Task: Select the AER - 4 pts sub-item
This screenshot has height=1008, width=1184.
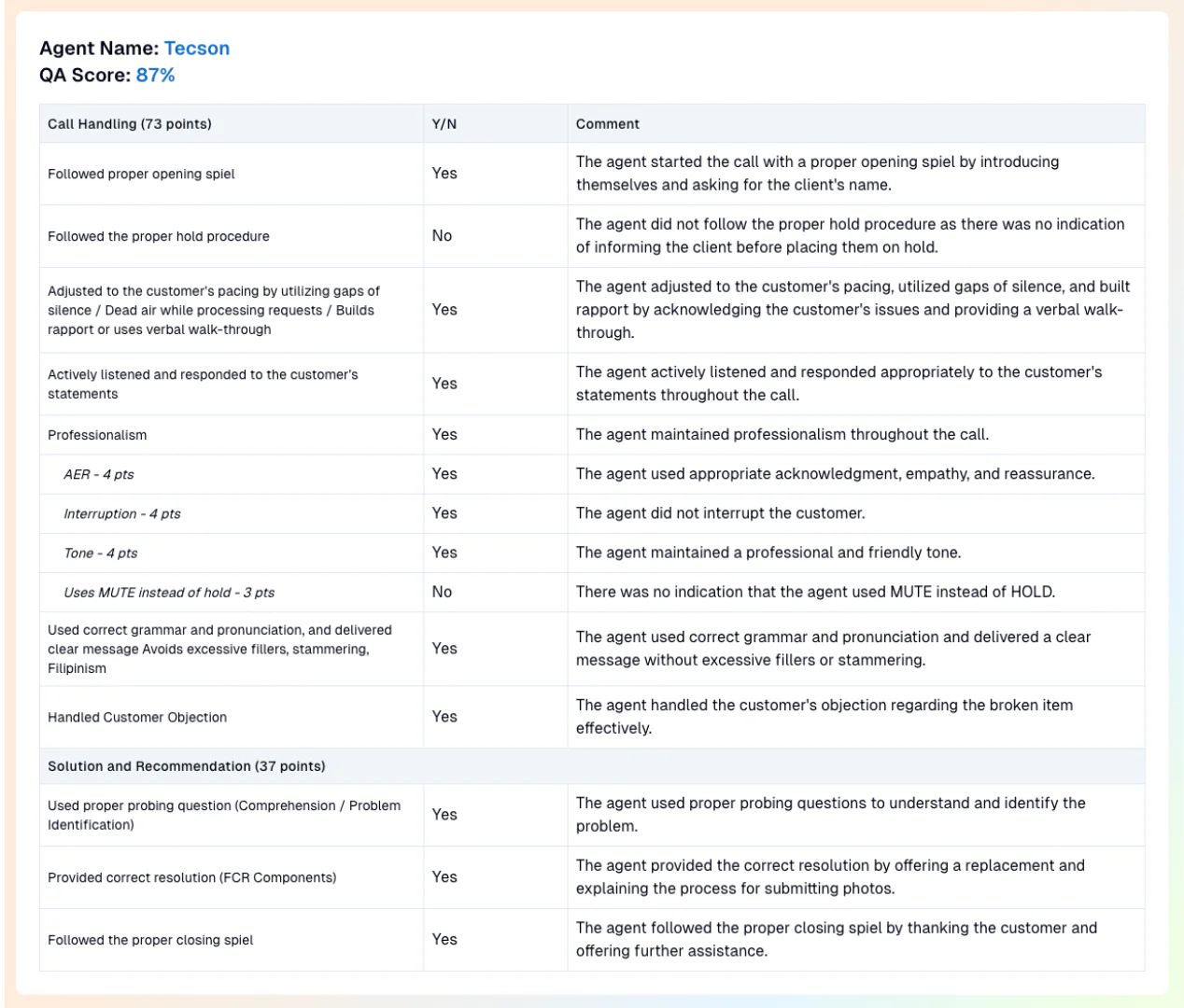Action: [x=99, y=475]
